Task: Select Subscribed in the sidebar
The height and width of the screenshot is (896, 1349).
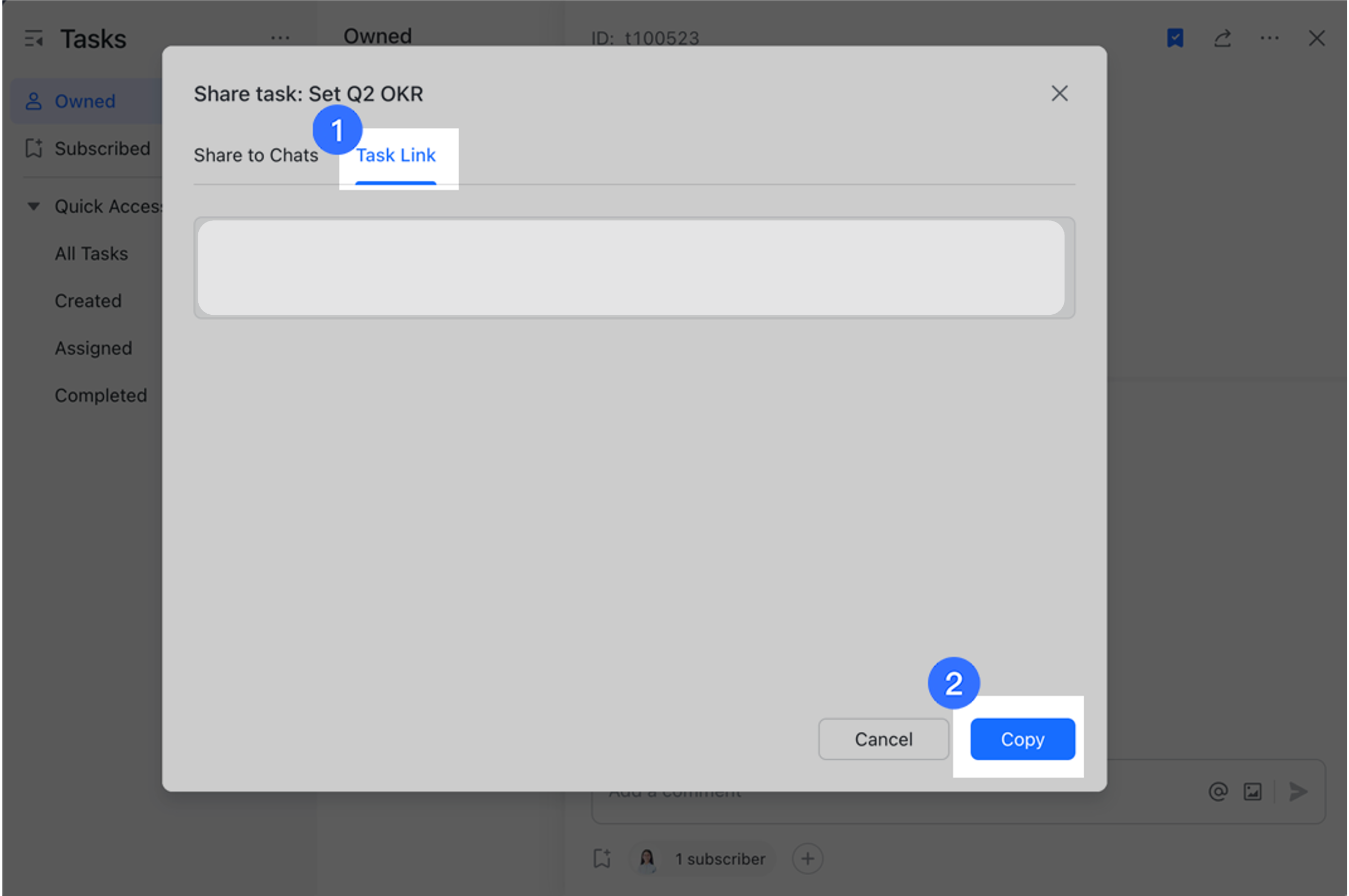Action: pos(102,148)
